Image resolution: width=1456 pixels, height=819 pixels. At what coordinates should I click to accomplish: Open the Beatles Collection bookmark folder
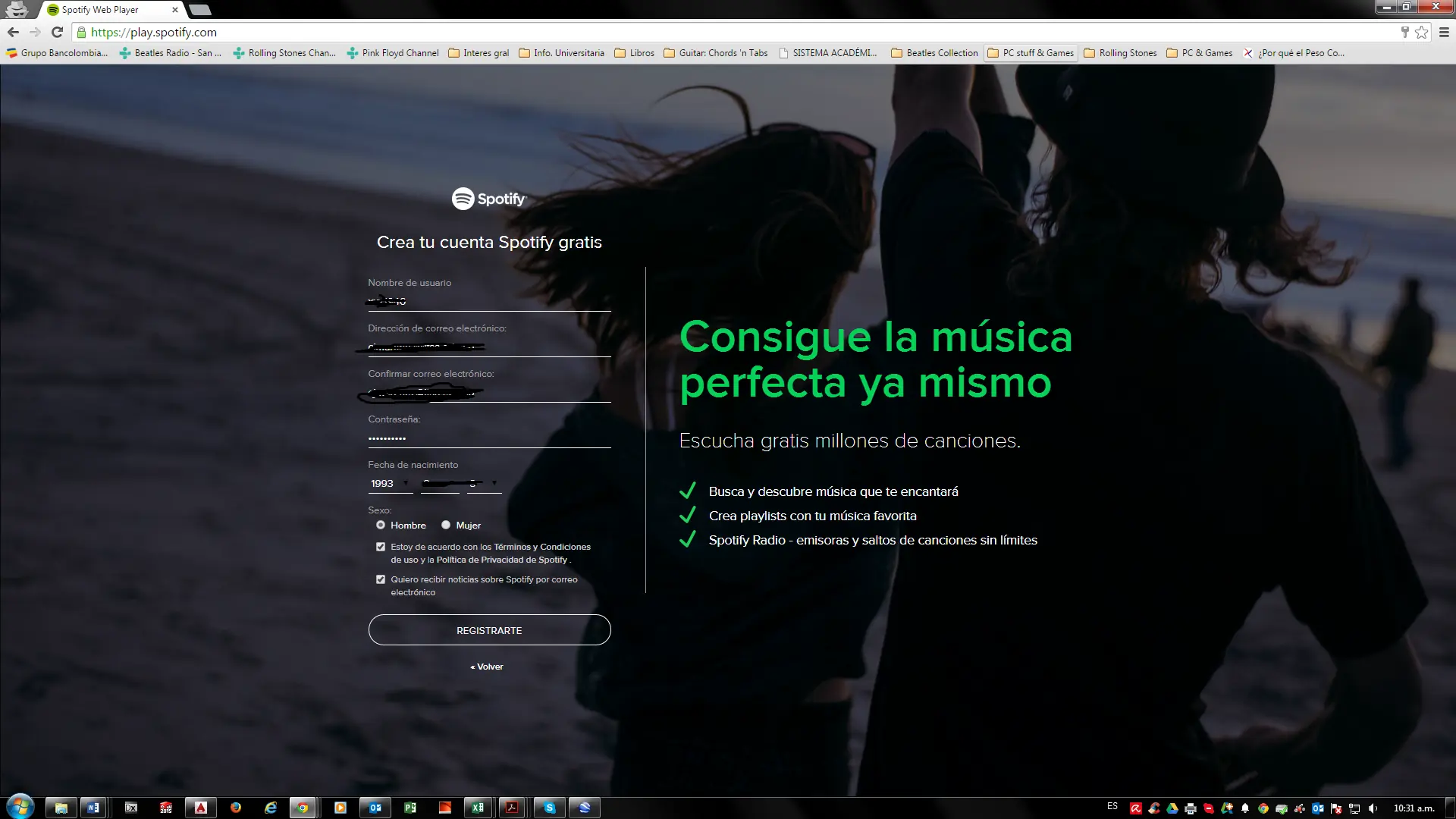934,53
